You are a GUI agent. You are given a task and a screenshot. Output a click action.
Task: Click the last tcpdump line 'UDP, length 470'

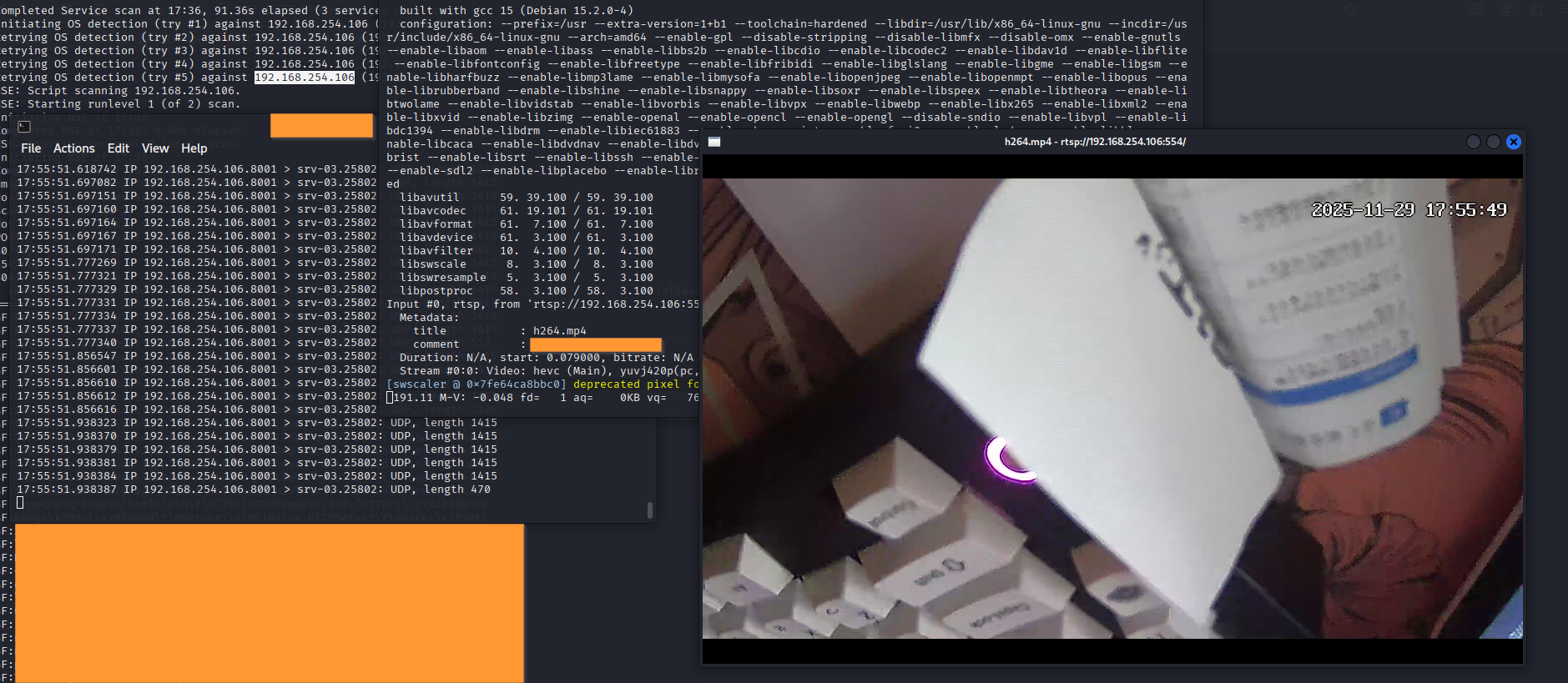254,490
